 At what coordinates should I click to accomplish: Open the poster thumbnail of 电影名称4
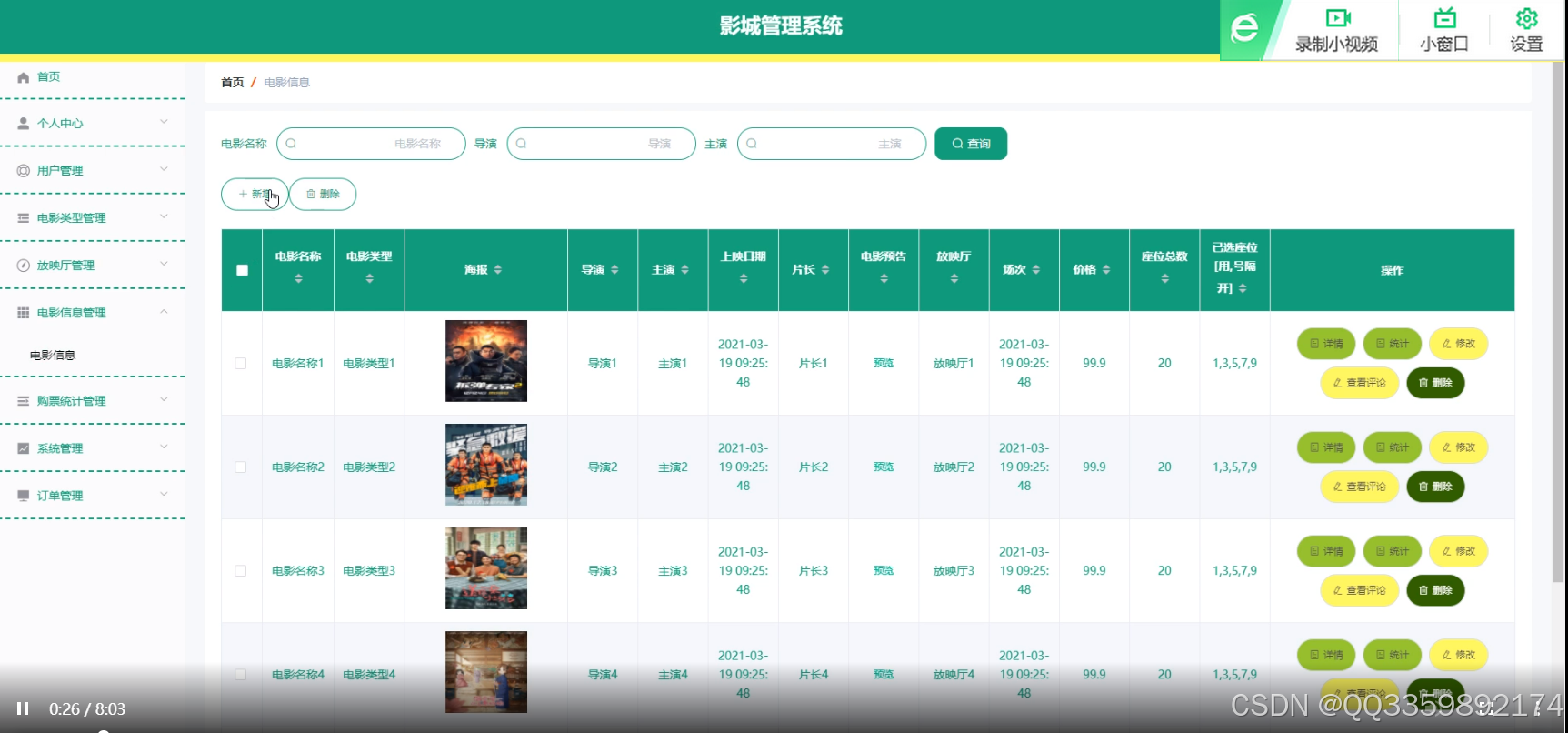(x=486, y=672)
